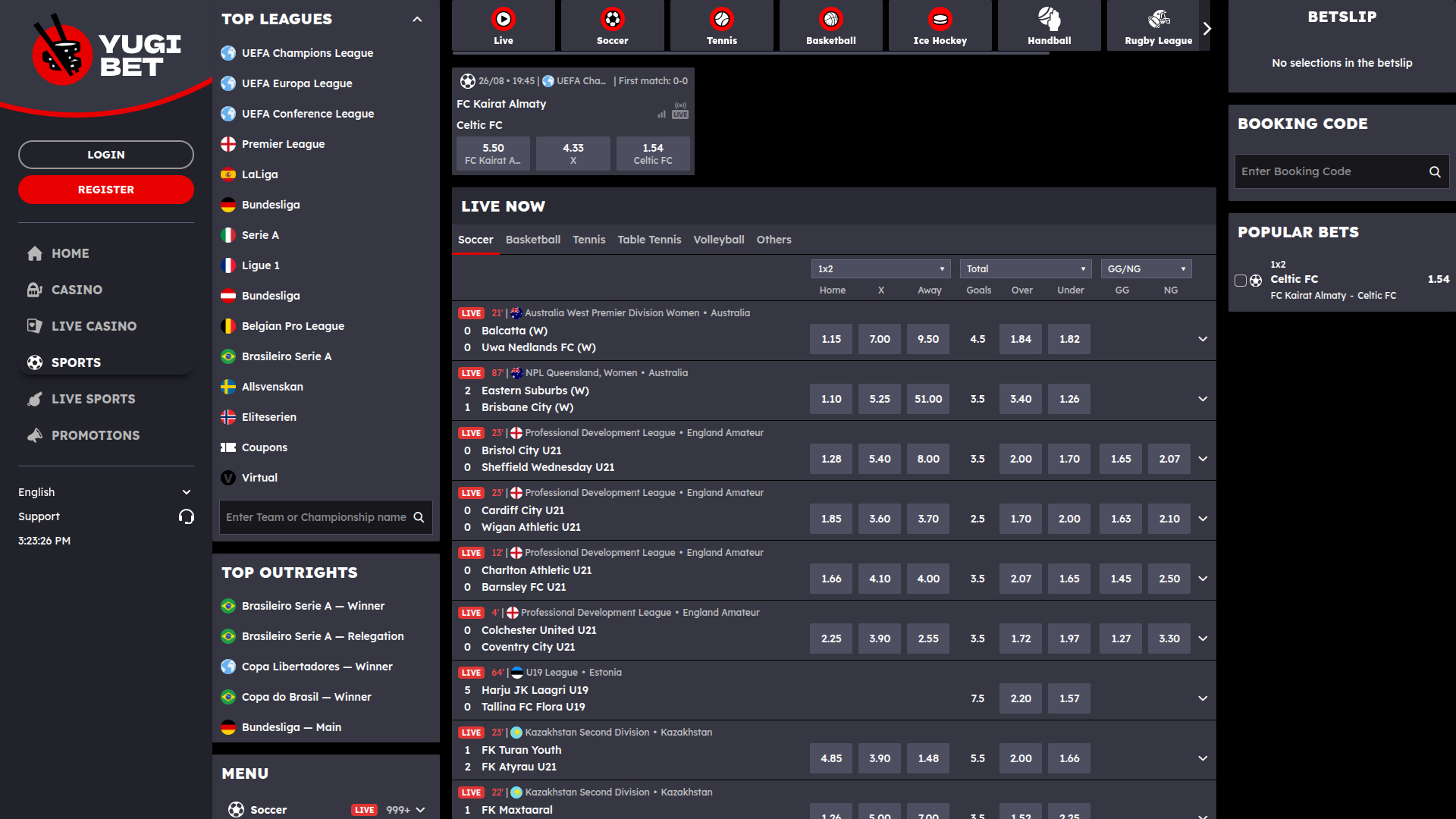Click the Enter Booking Code field

click(1330, 172)
